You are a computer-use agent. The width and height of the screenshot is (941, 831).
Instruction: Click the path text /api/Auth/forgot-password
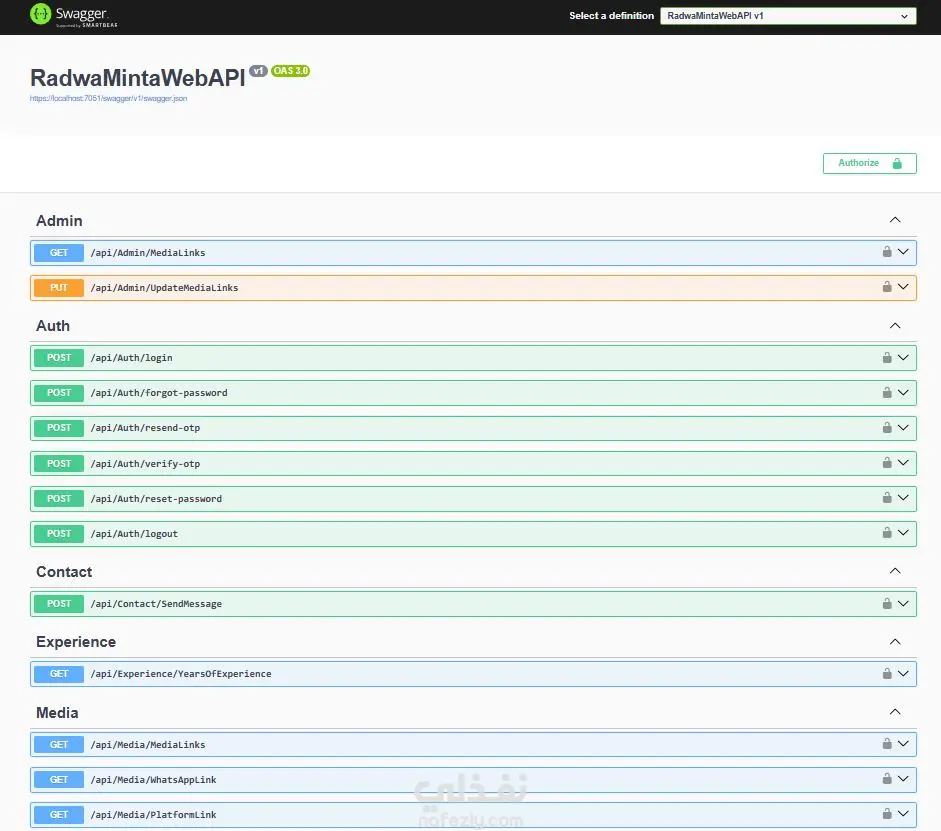(159, 393)
